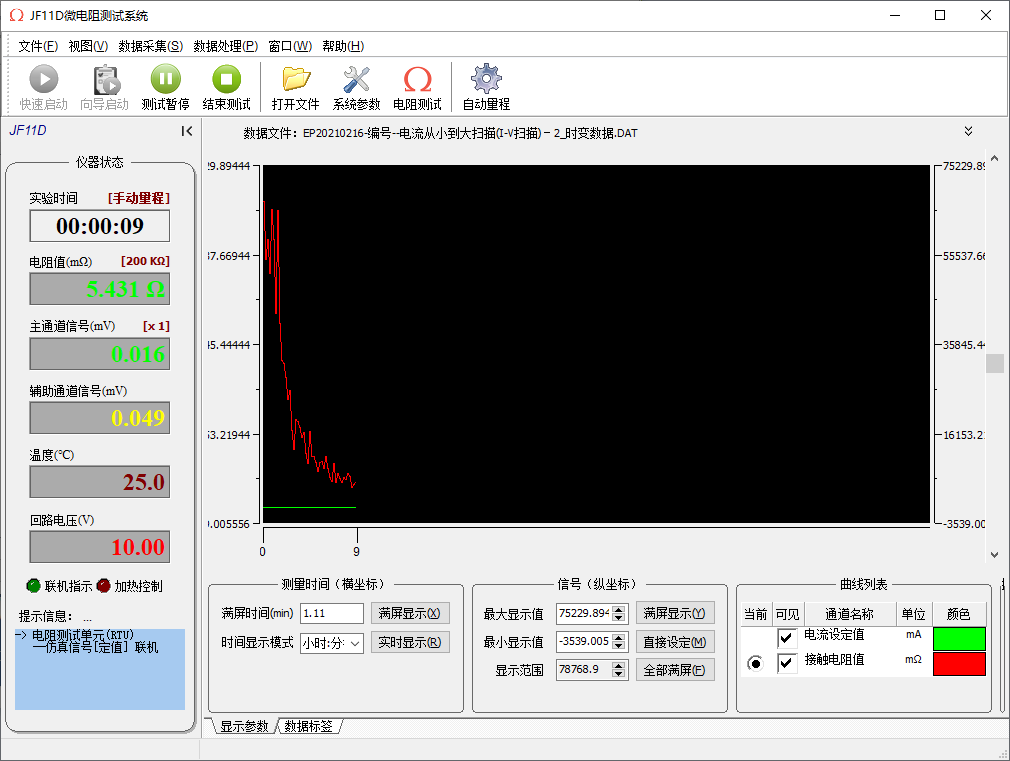Viewport: 1010px width, 761px height.
Task: Click the 实验时间 00:00:09 display
Action: coord(100,226)
